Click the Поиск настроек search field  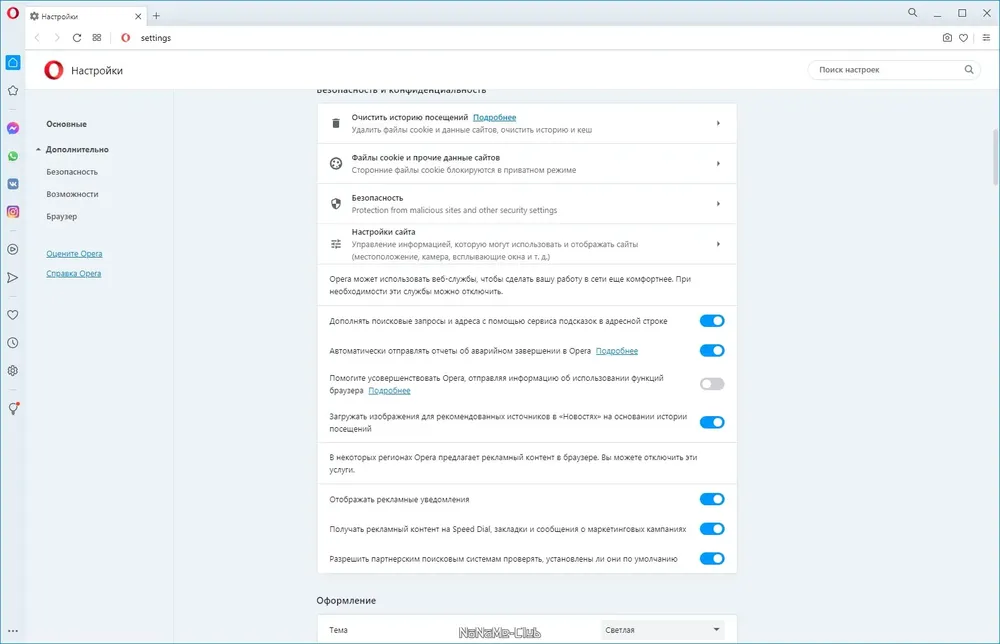[x=894, y=70]
